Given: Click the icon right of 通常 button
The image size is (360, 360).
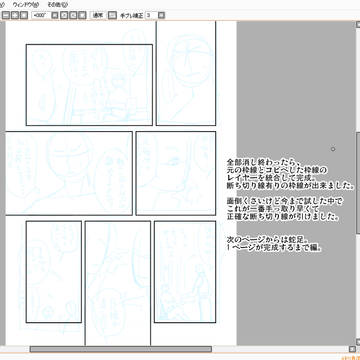Looking at the screenshot, I should (x=112, y=15).
